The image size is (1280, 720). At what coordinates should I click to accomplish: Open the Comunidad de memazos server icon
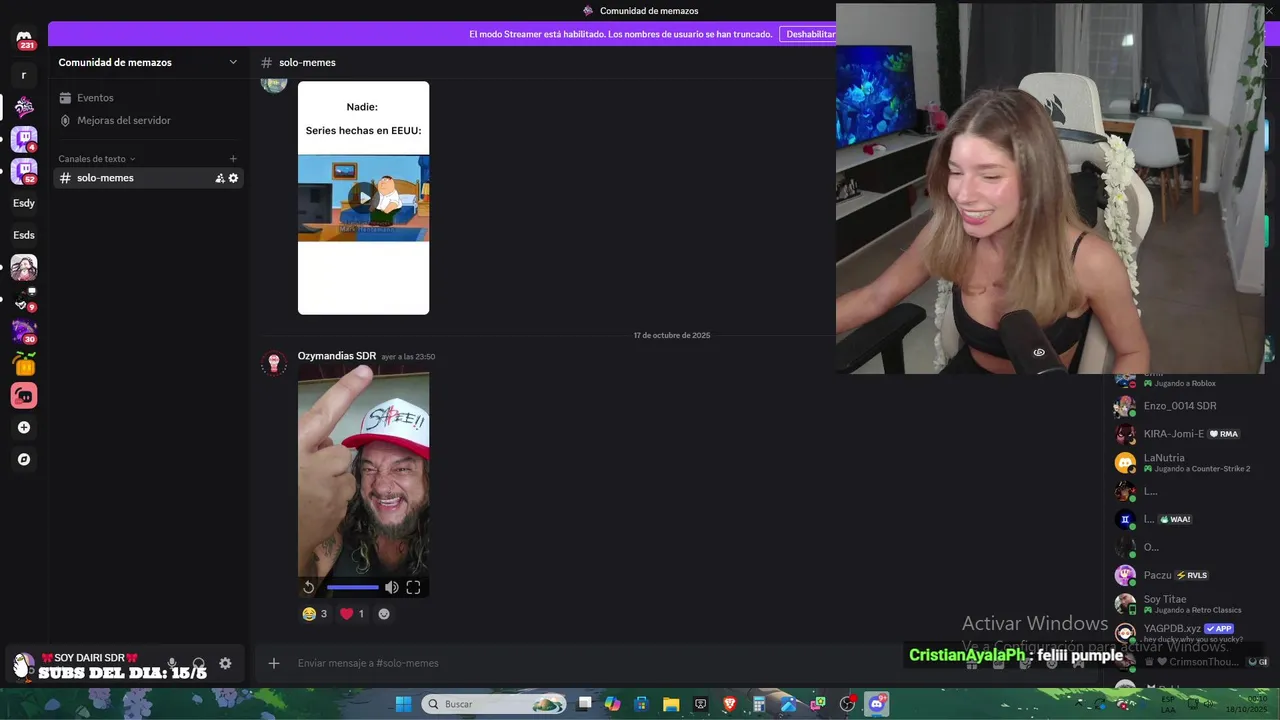pyautogui.click(x=24, y=107)
